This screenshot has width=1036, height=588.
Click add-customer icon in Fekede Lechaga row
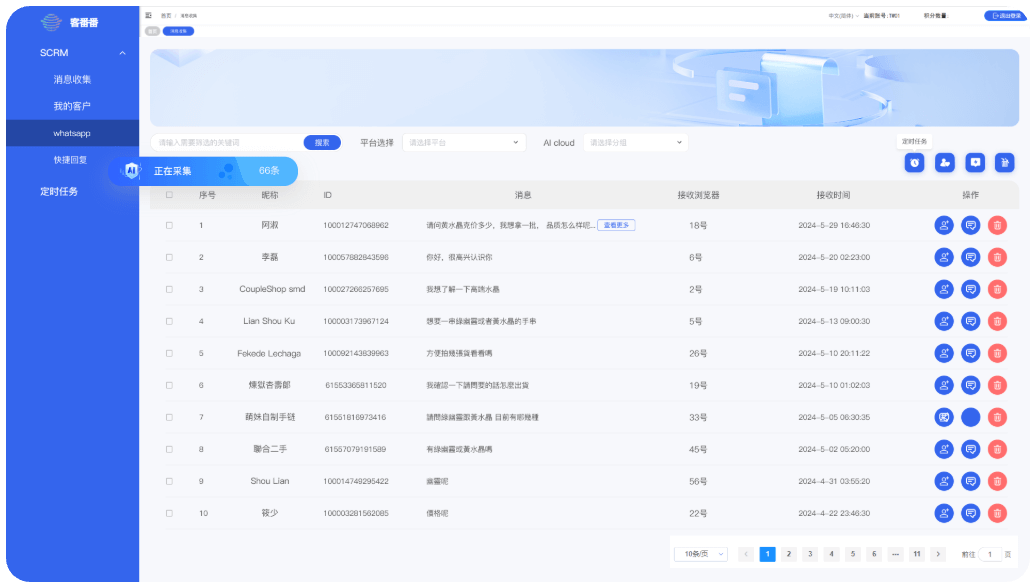(x=943, y=353)
